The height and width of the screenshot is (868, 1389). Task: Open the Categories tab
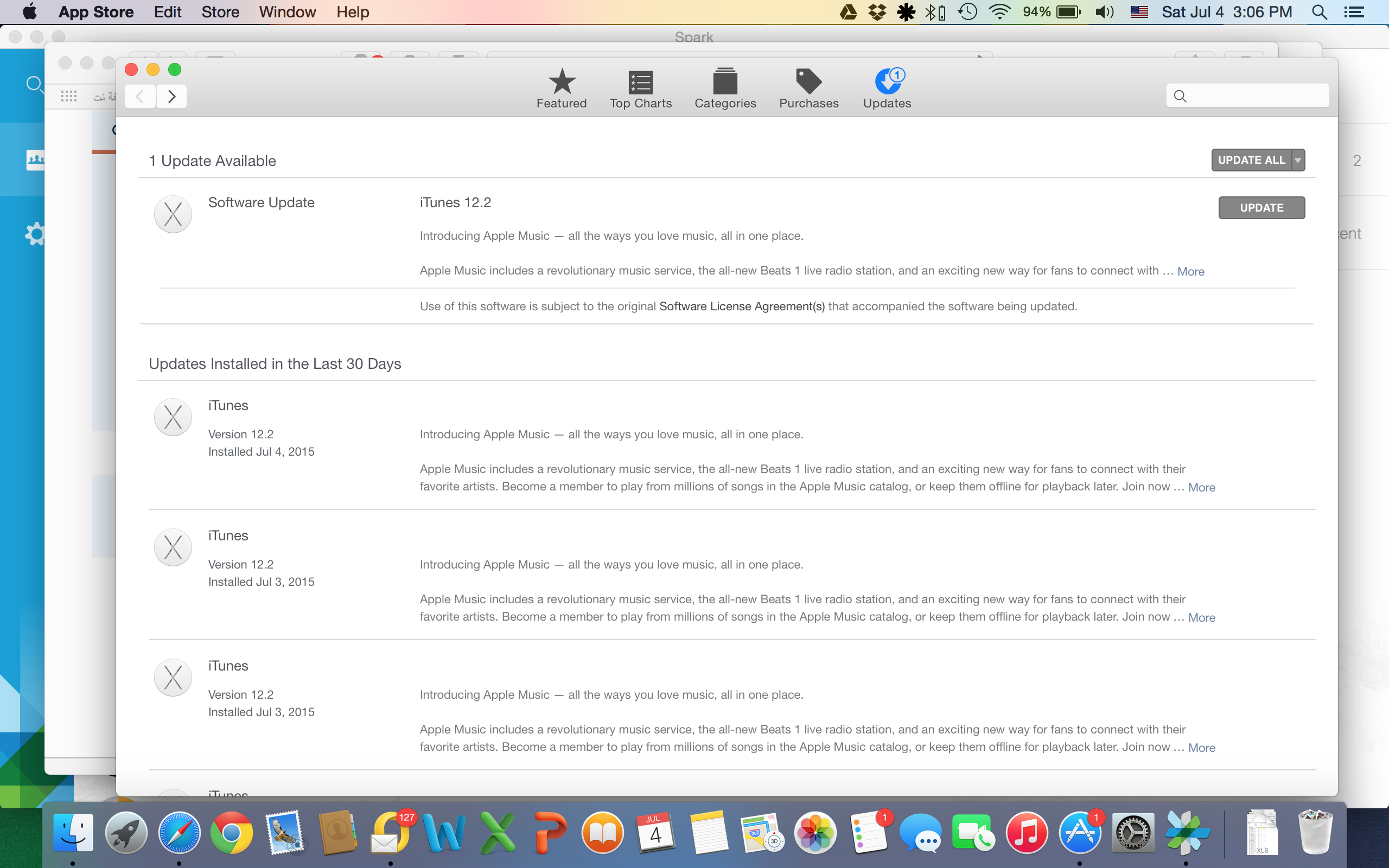(725, 88)
